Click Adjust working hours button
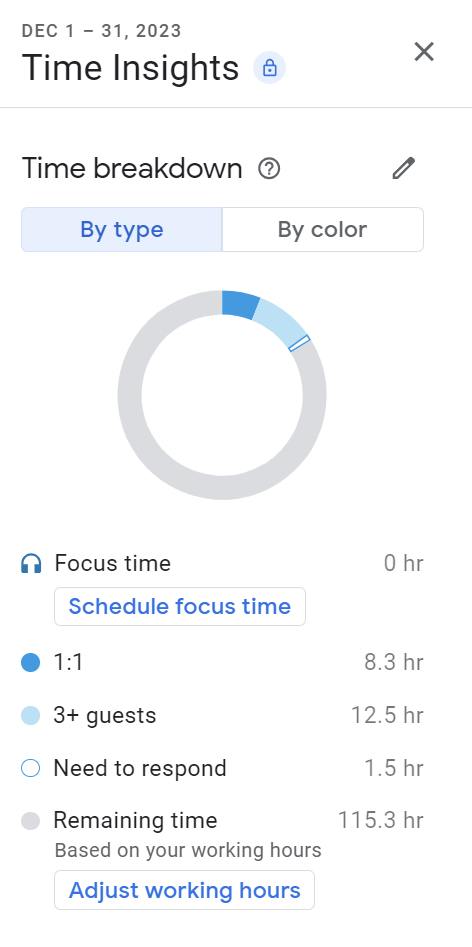The width and height of the screenshot is (472, 947). (185, 890)
